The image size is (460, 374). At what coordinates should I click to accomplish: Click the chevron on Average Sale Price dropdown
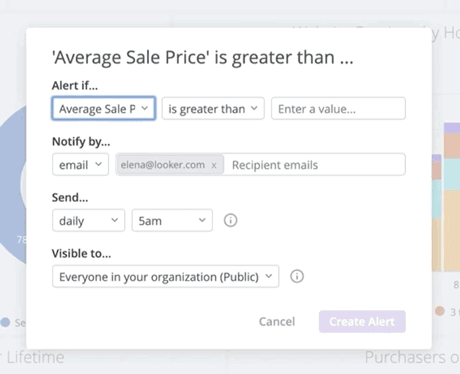[x=144, y=108]
